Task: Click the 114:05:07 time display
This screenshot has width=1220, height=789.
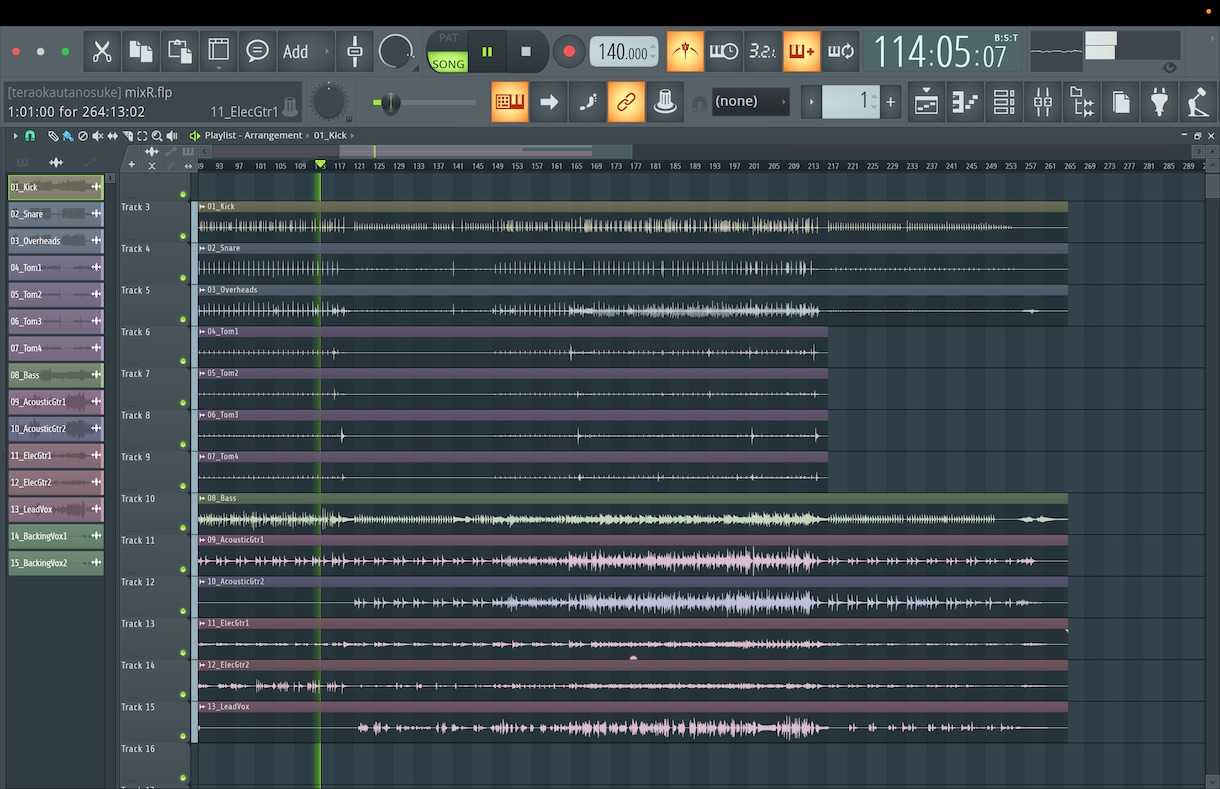Action: 941,53
